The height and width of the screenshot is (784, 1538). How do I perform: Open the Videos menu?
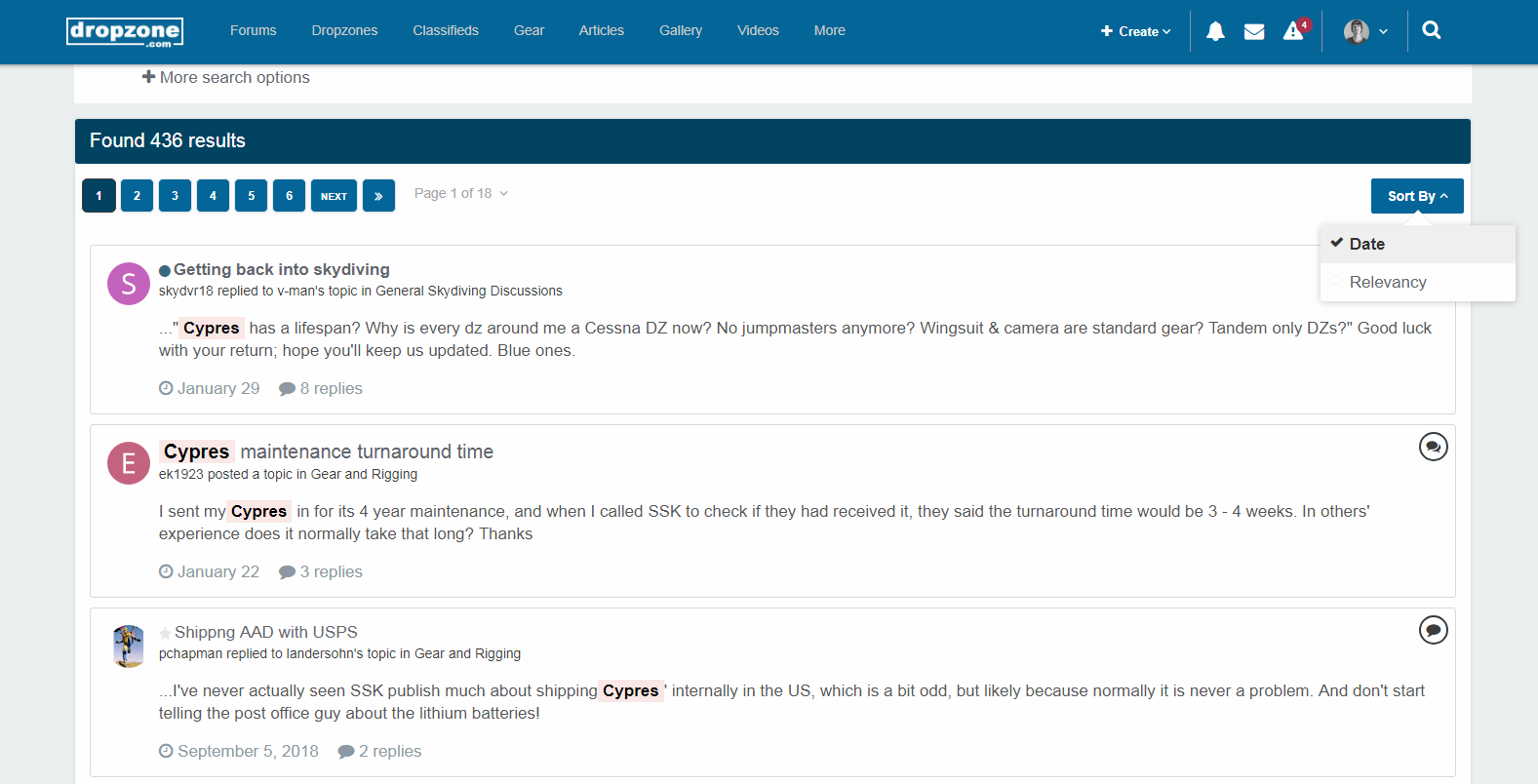[758, 30]
